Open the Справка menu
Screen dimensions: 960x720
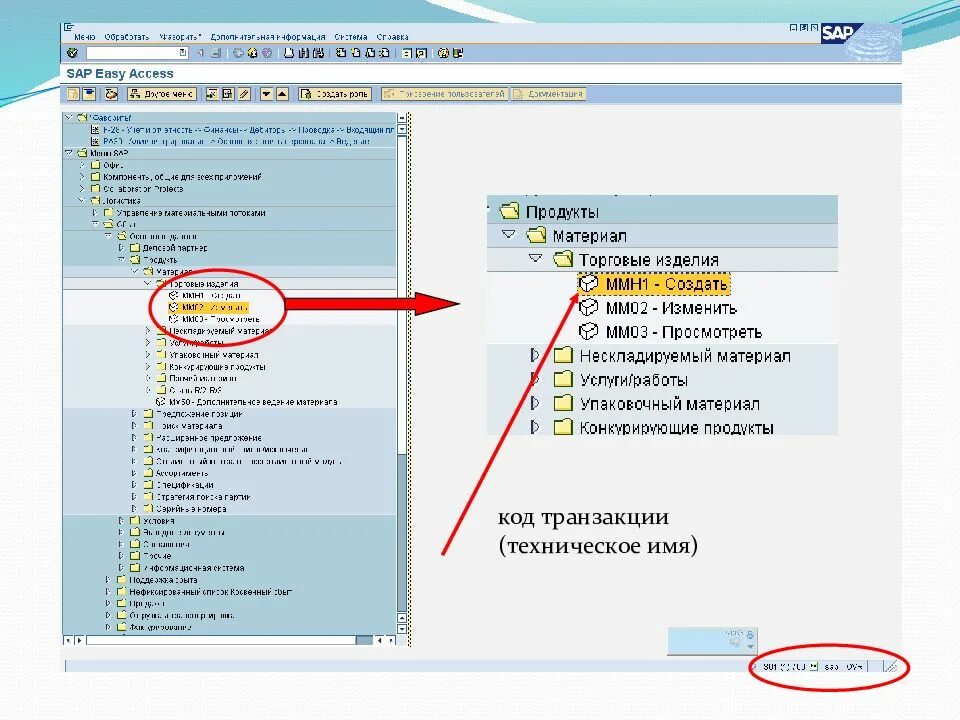coord(392,37)
